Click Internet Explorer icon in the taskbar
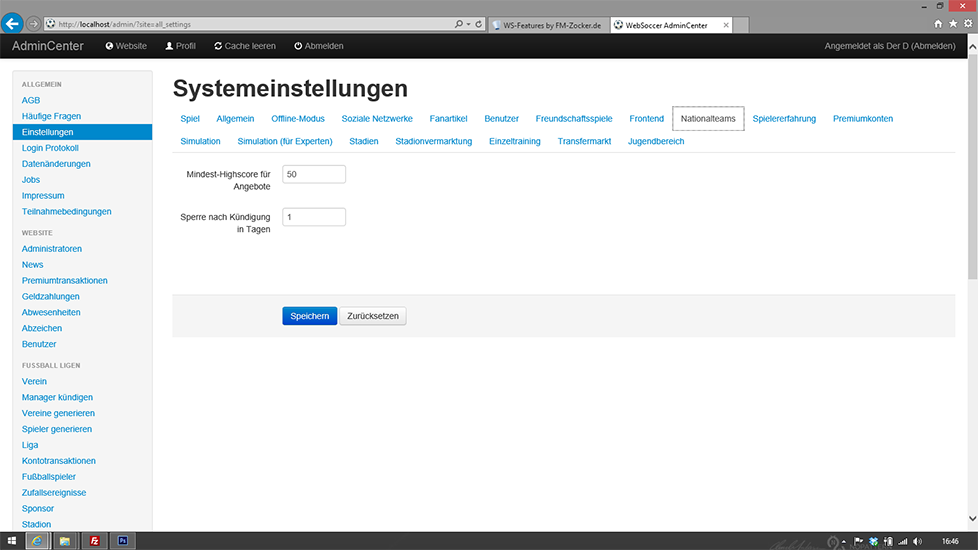 coord(38,541)
